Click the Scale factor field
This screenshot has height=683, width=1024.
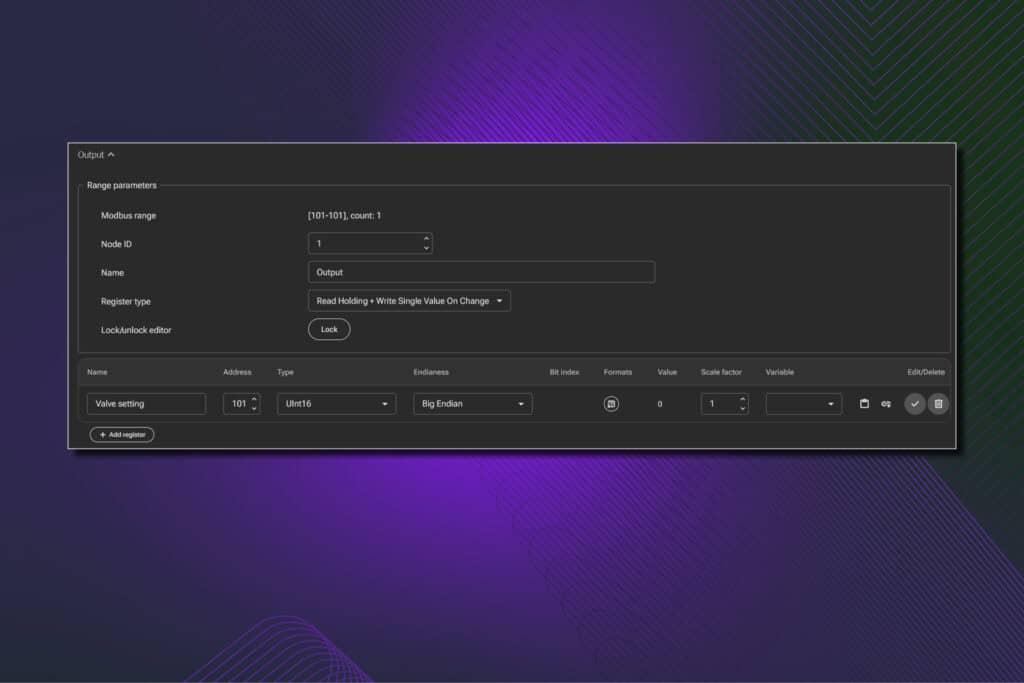[x=724, y=404]
